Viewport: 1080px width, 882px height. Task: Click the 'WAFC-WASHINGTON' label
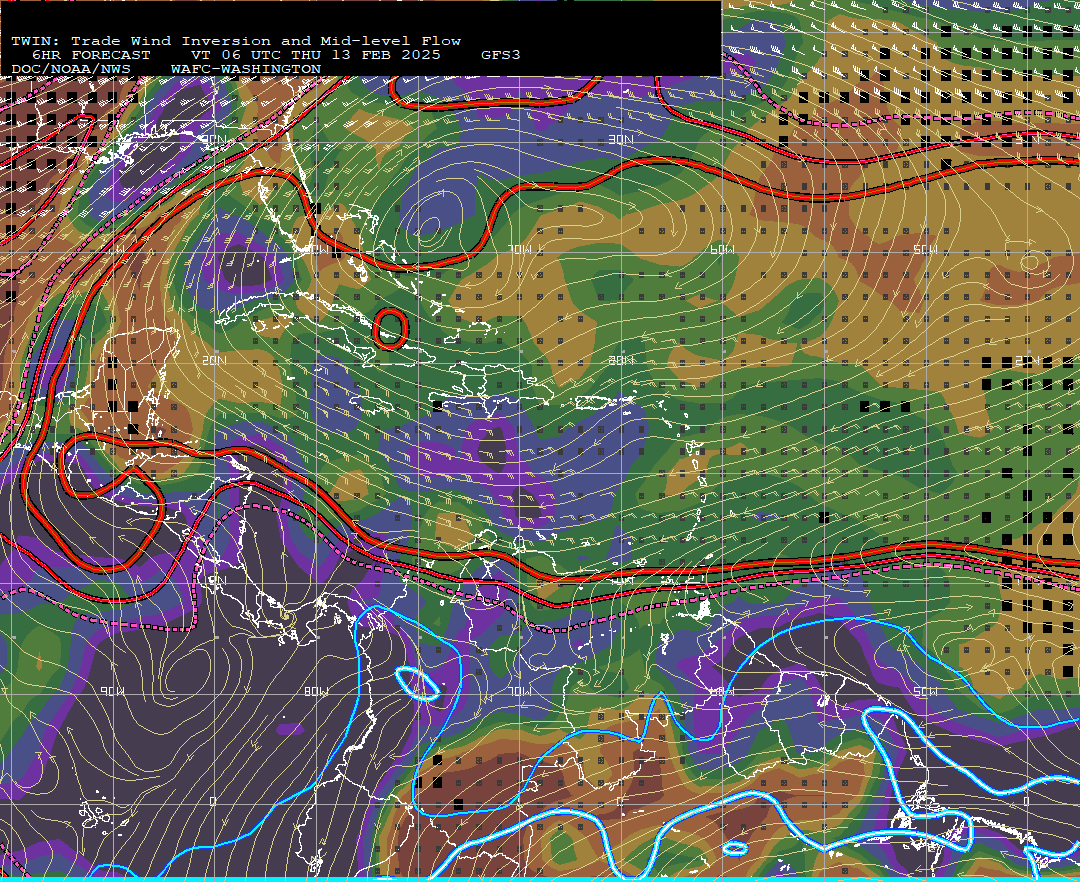tap(246, 70)
